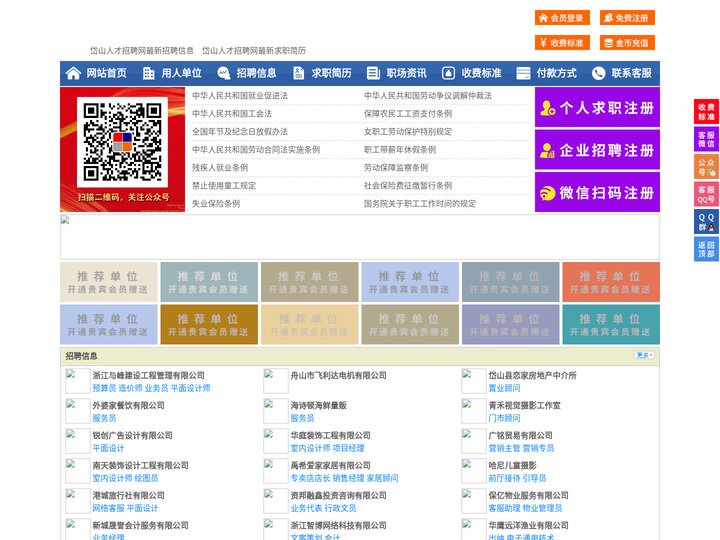720x540 pixels.
Task: Open 客服QQ号 in the floating sidebar
Action: [706, 194]
